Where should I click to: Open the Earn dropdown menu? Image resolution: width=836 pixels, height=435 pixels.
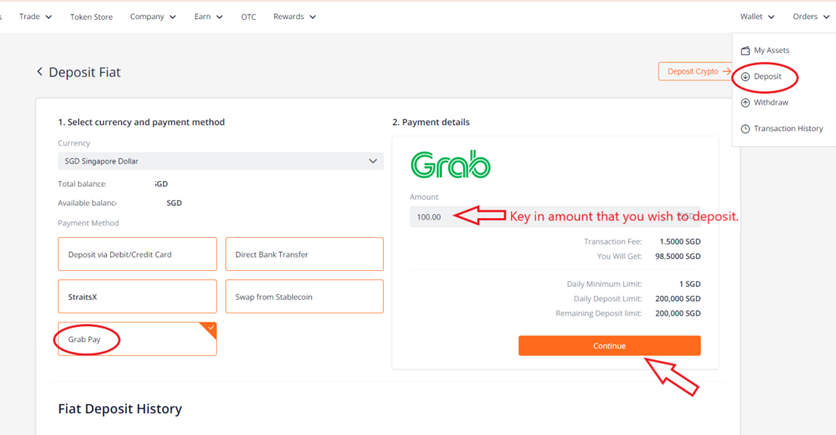click(208, 17)
